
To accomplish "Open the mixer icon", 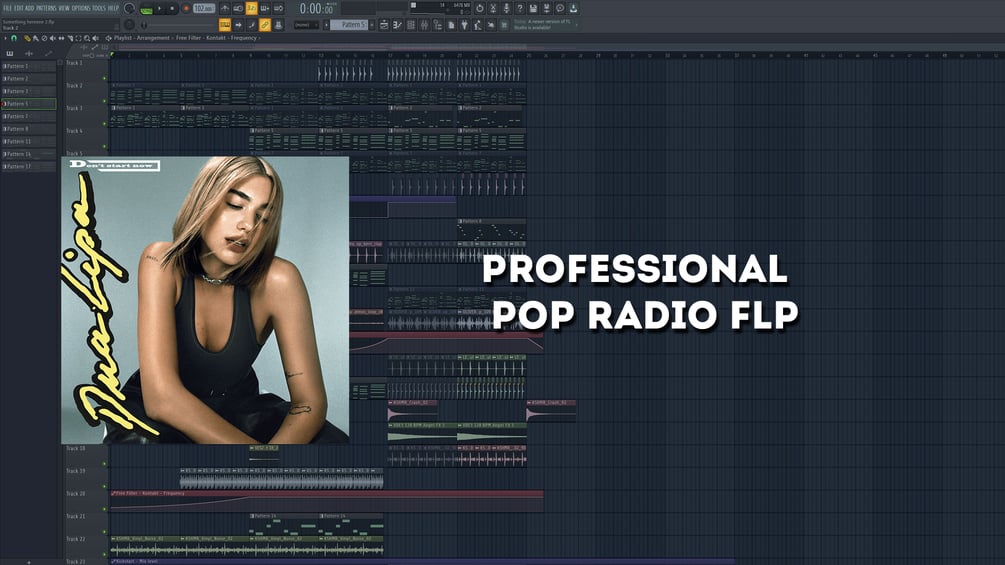I will tap(424, 25).
